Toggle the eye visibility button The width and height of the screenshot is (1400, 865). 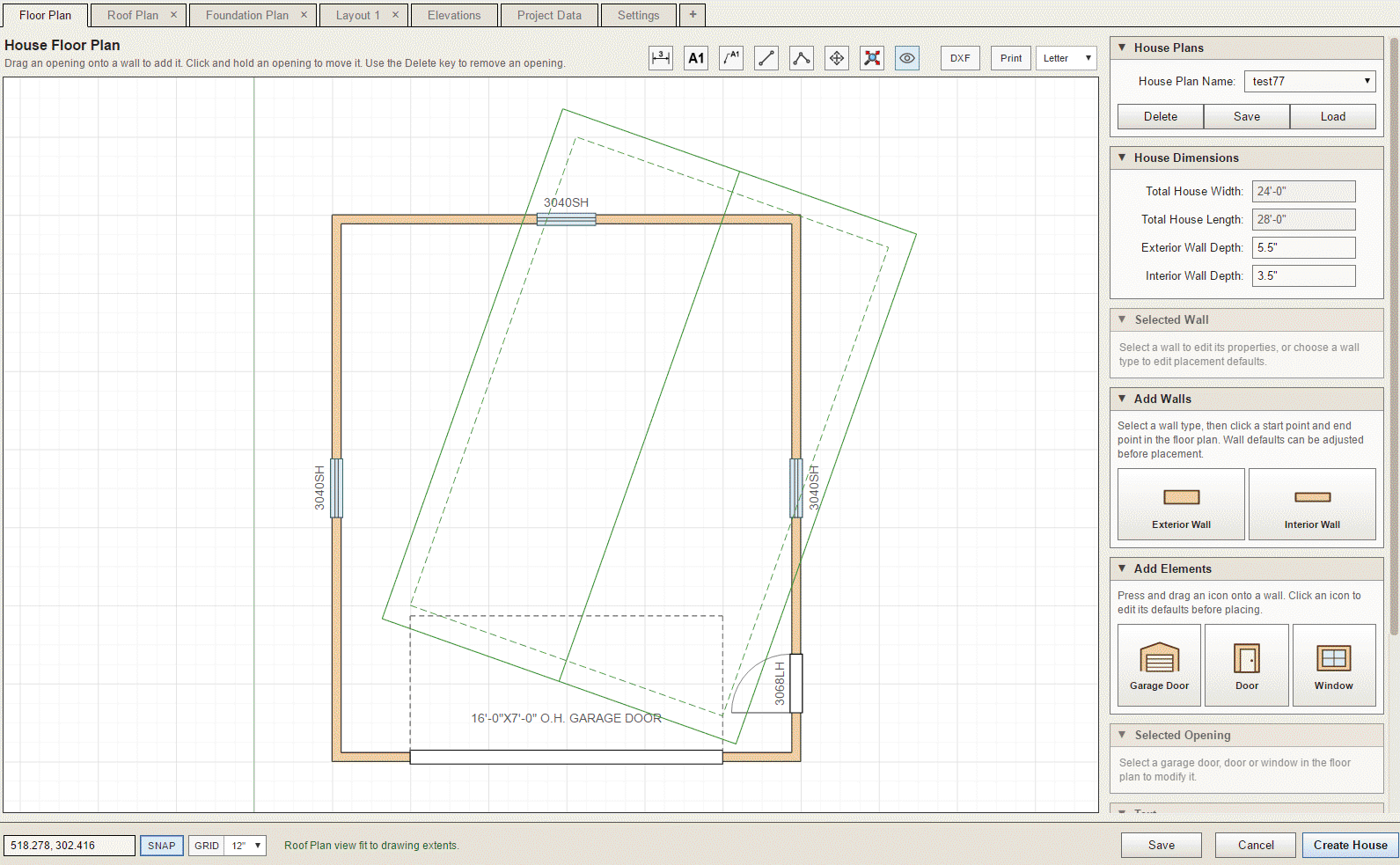click(907, 58)
